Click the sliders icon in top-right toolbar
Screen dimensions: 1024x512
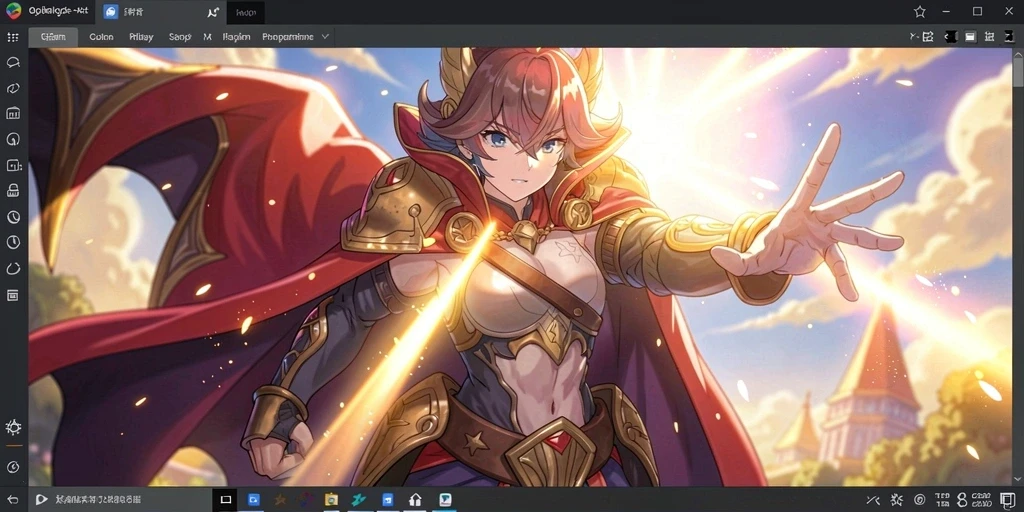point(989,37)
